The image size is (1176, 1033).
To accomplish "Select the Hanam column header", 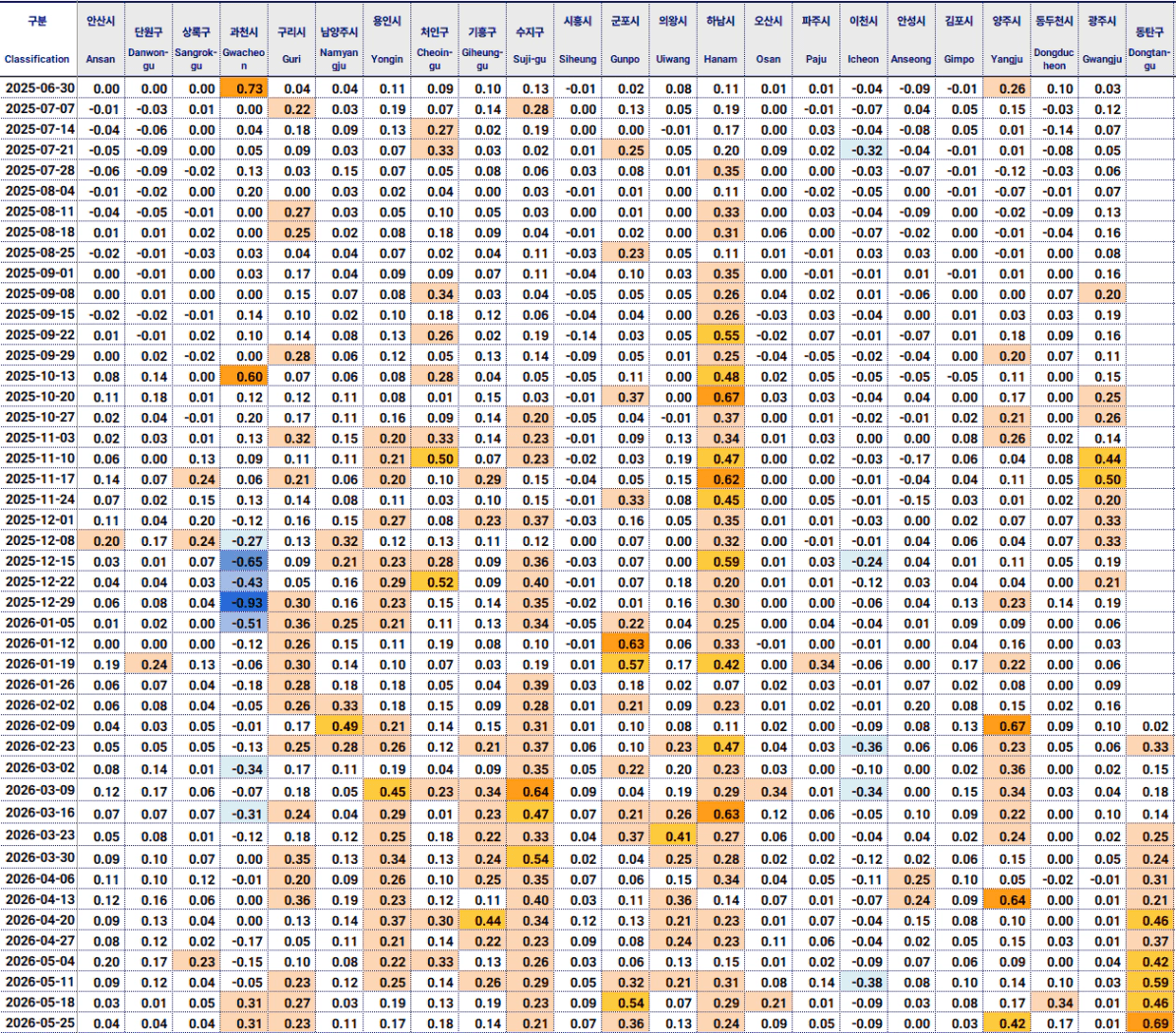I will click(720, 39).
